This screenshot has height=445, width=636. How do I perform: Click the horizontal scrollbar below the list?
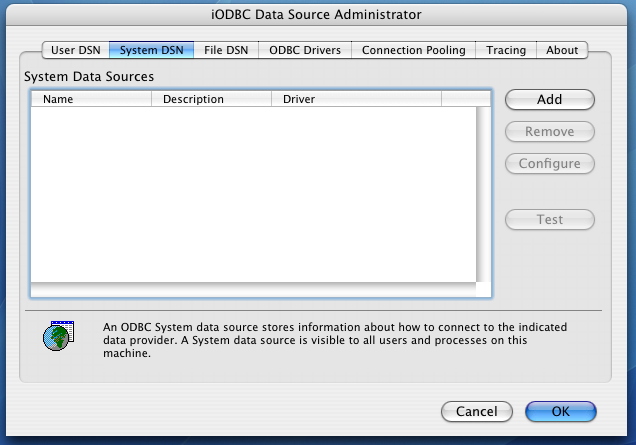253,289
